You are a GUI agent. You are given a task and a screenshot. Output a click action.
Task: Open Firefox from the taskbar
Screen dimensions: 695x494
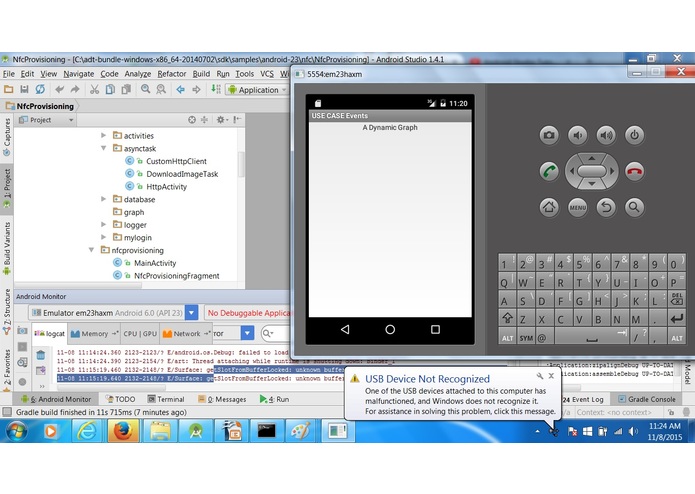(123, 431)
